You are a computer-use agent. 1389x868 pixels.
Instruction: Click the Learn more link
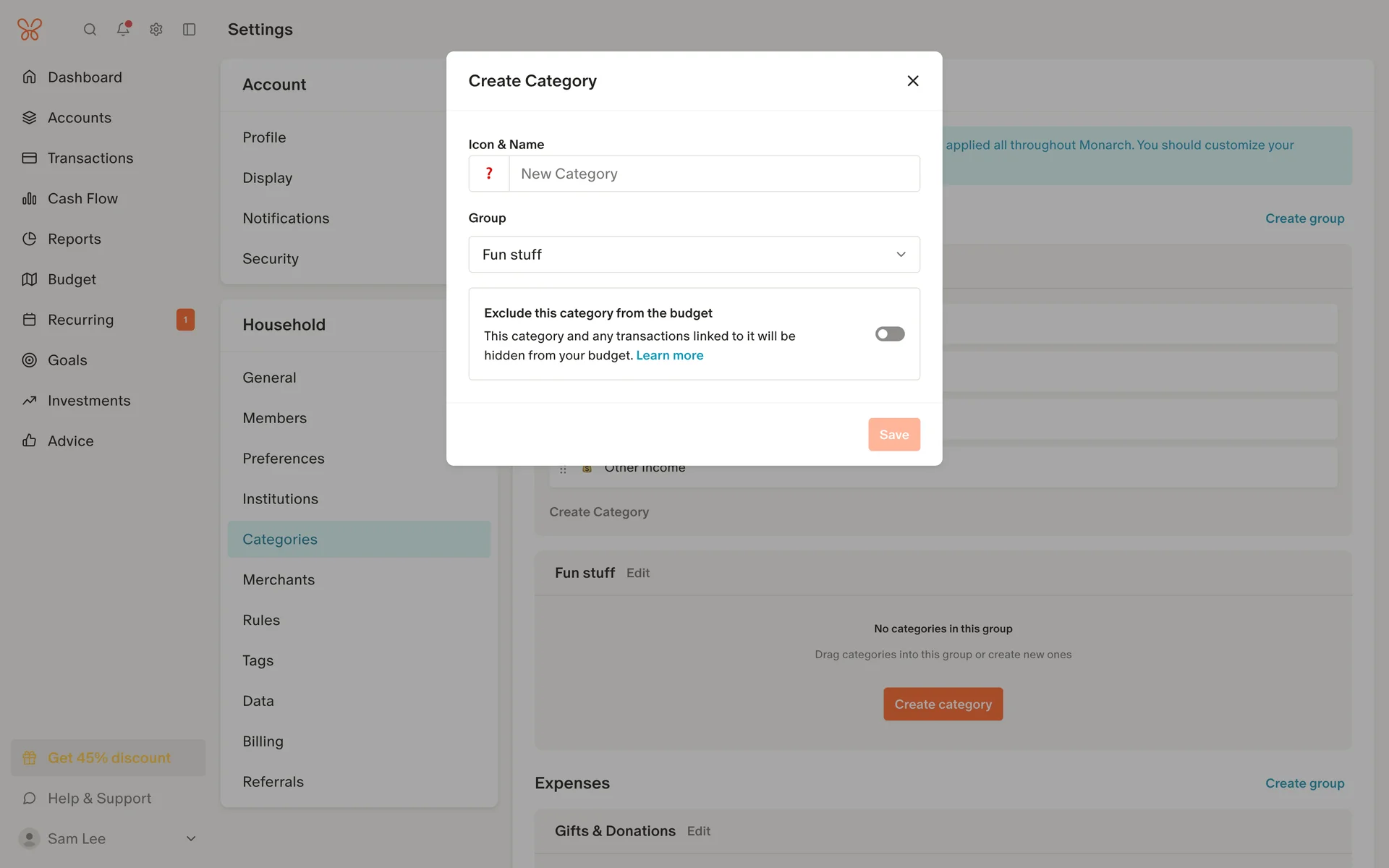(669, 355)
